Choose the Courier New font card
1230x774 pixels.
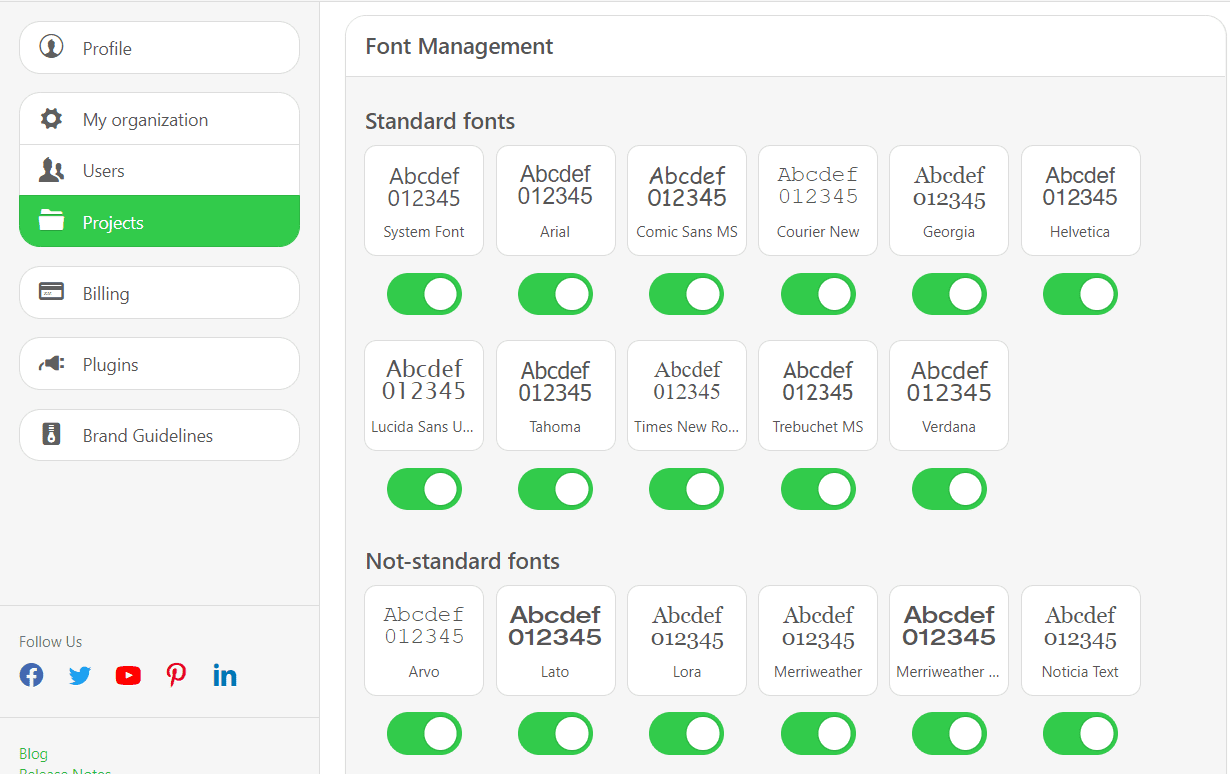click(818, 200)
